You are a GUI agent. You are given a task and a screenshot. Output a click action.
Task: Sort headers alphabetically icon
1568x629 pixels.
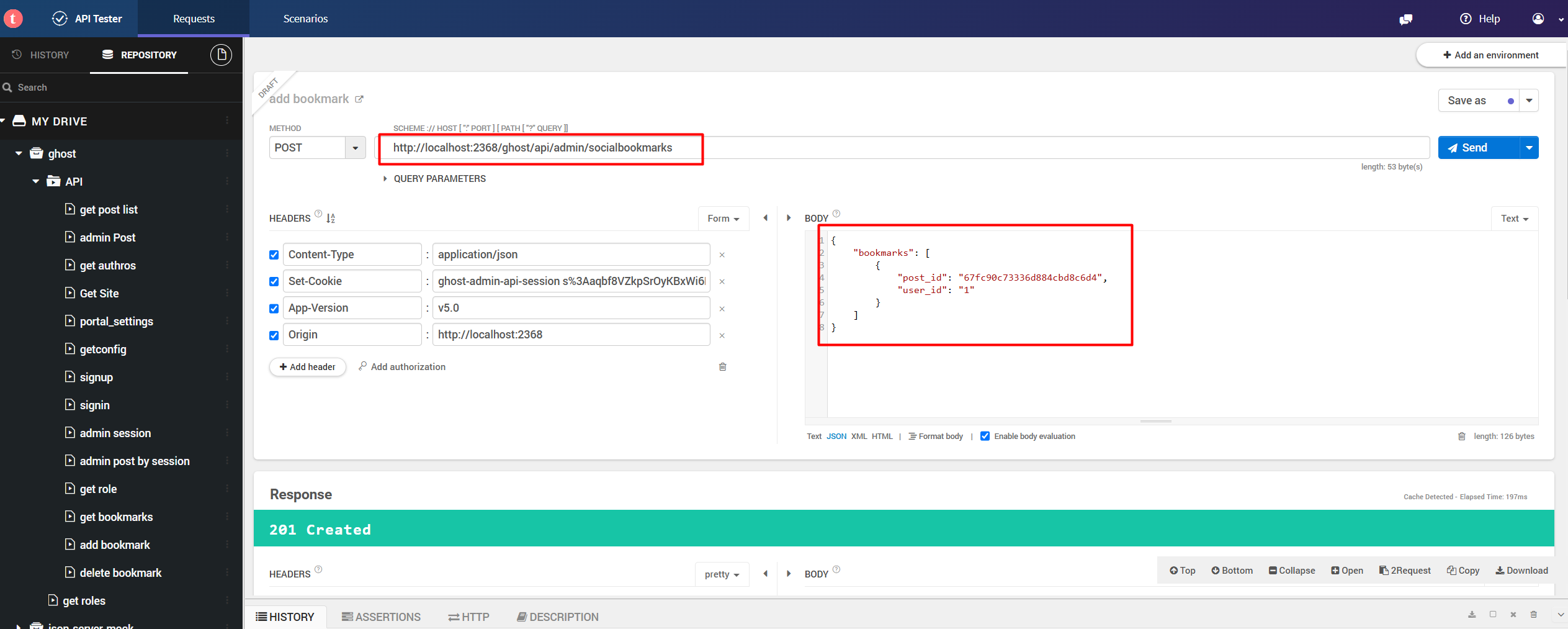[x=331, y=219]
